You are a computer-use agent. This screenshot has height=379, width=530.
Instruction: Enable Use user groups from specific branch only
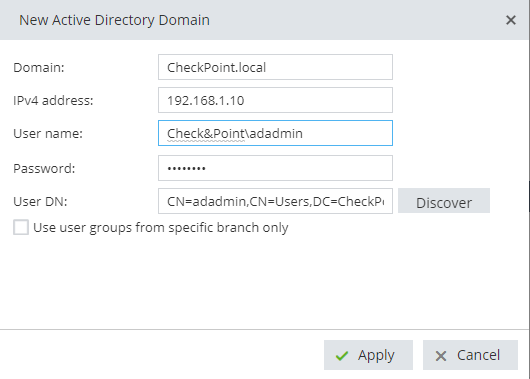coord(21,227)
